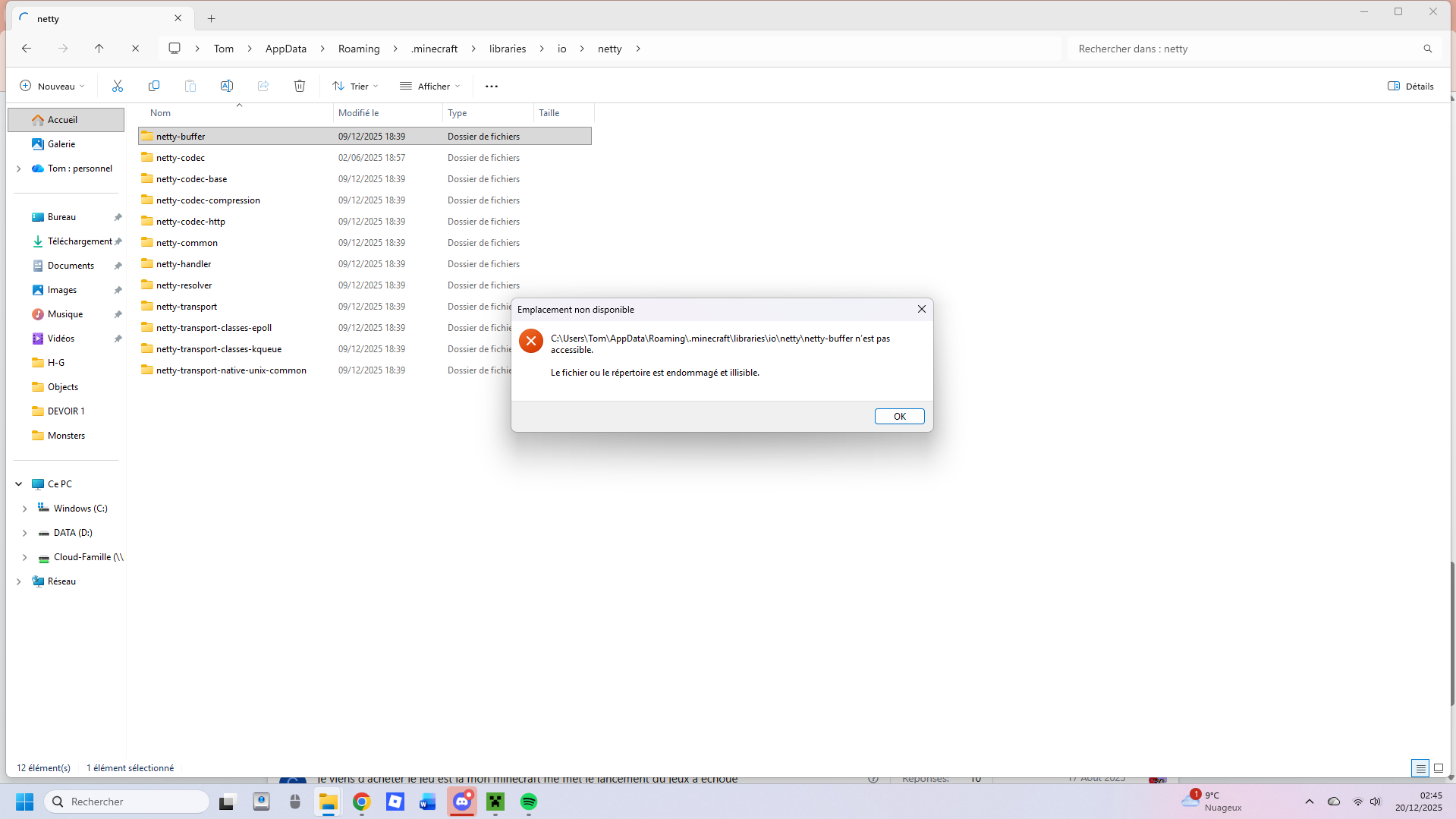The height and width of the screenshot is (819, 1456).
Task: Open Discord from taskbar
Action: [462, 802]
